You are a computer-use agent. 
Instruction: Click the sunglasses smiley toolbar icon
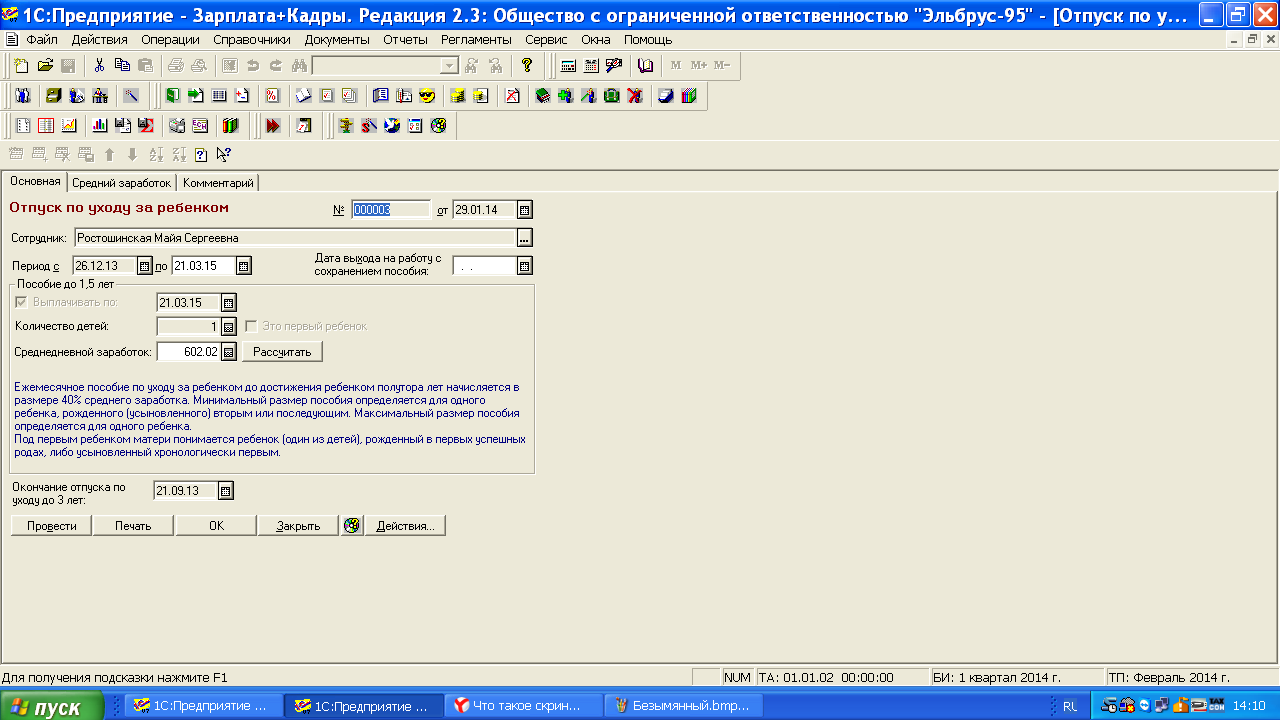click(x=427, y=96)
